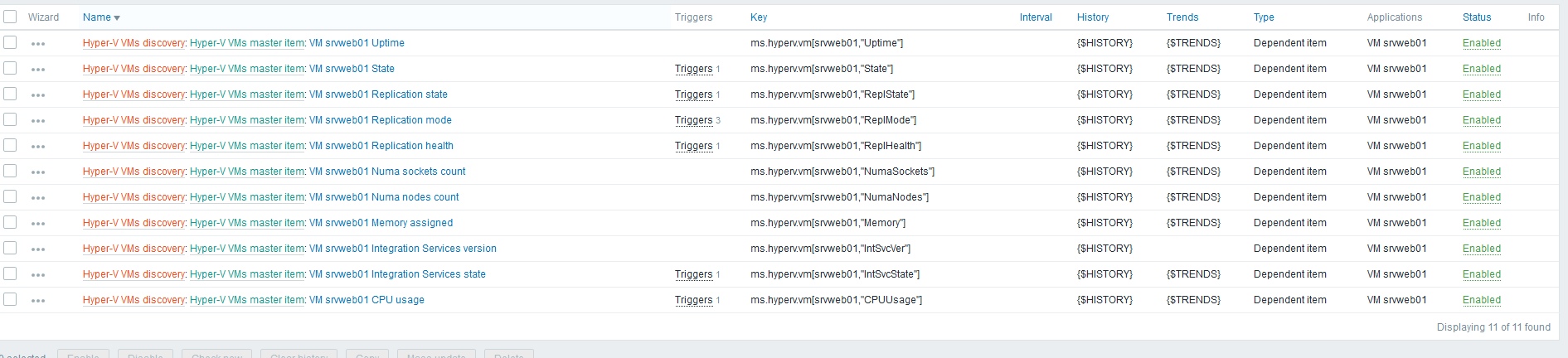Toggle Enabled status of CPU usage item
Image resolution: width=1568 pixels, height=358 pixels.
pos(1481,300)
